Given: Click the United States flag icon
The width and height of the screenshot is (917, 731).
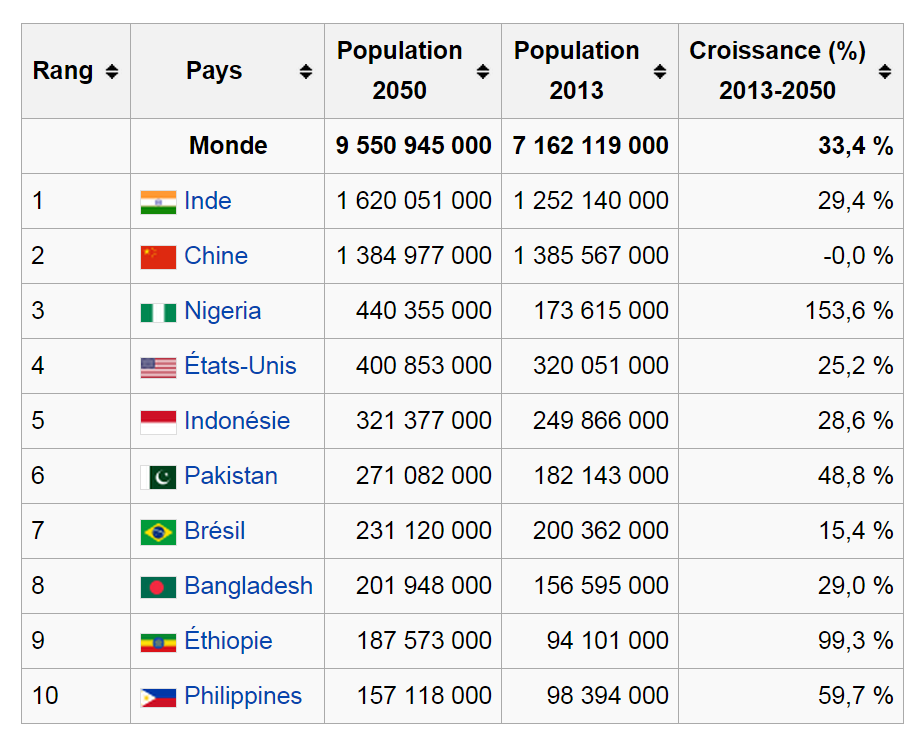Looking at the screenshot, I should tap(158, 367).
